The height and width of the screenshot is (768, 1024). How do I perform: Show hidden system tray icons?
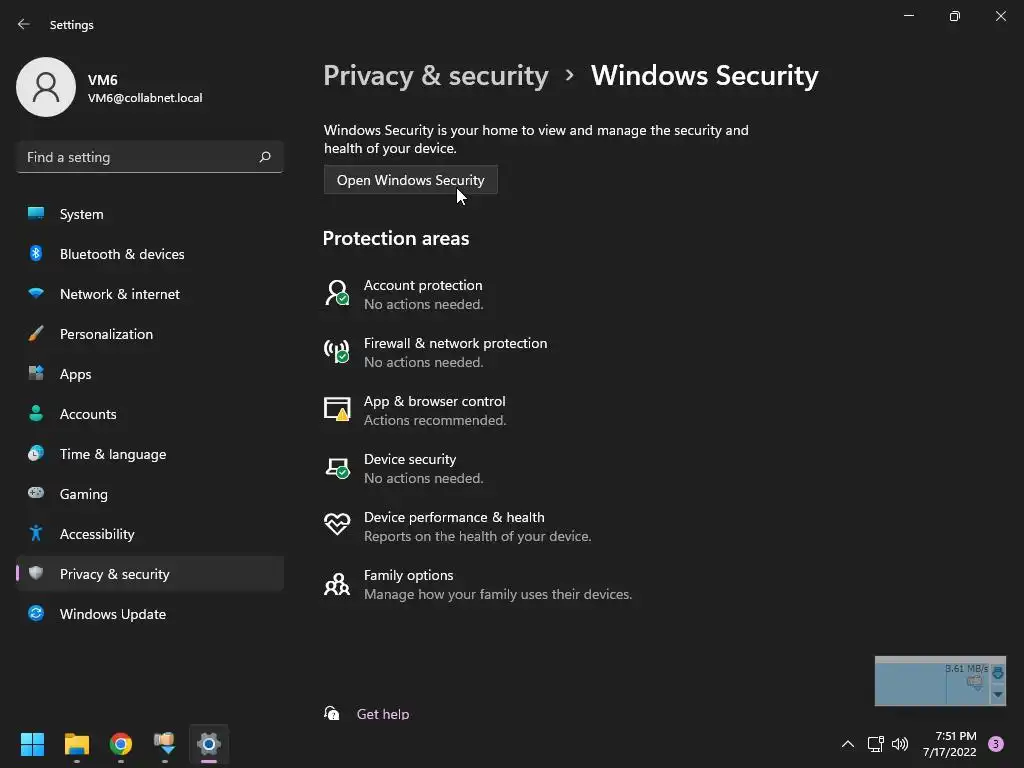(847, 744)
